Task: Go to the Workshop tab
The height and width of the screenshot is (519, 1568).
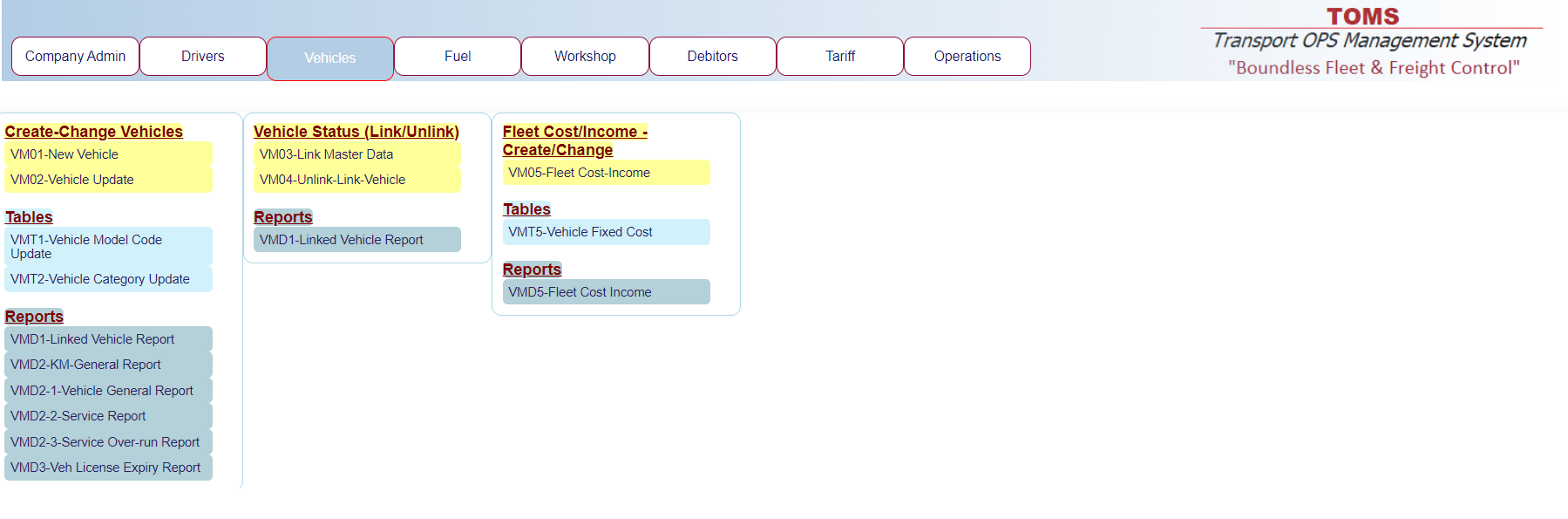Action: tap(585, 57)
